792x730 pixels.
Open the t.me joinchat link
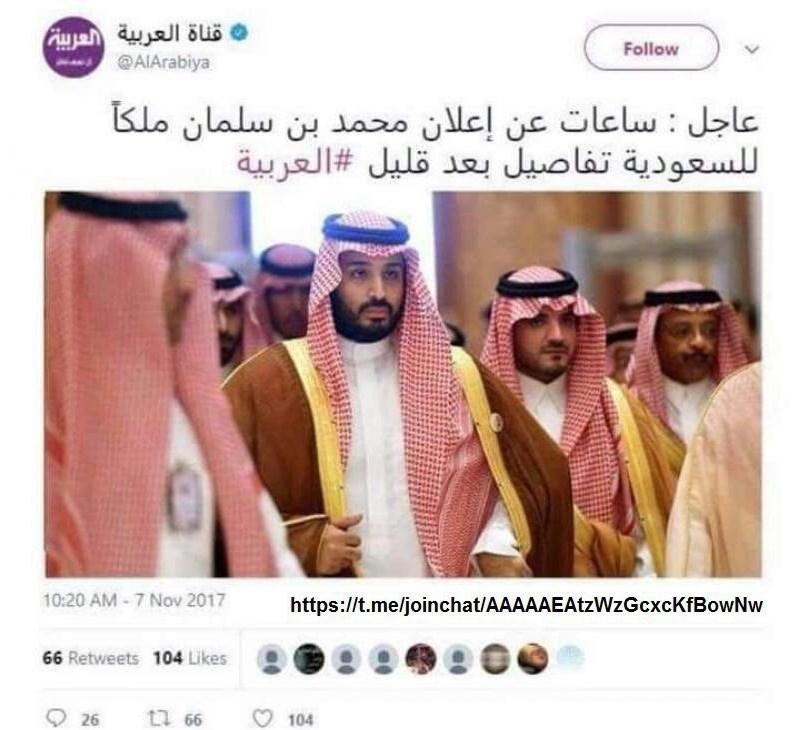pos(526,605)
